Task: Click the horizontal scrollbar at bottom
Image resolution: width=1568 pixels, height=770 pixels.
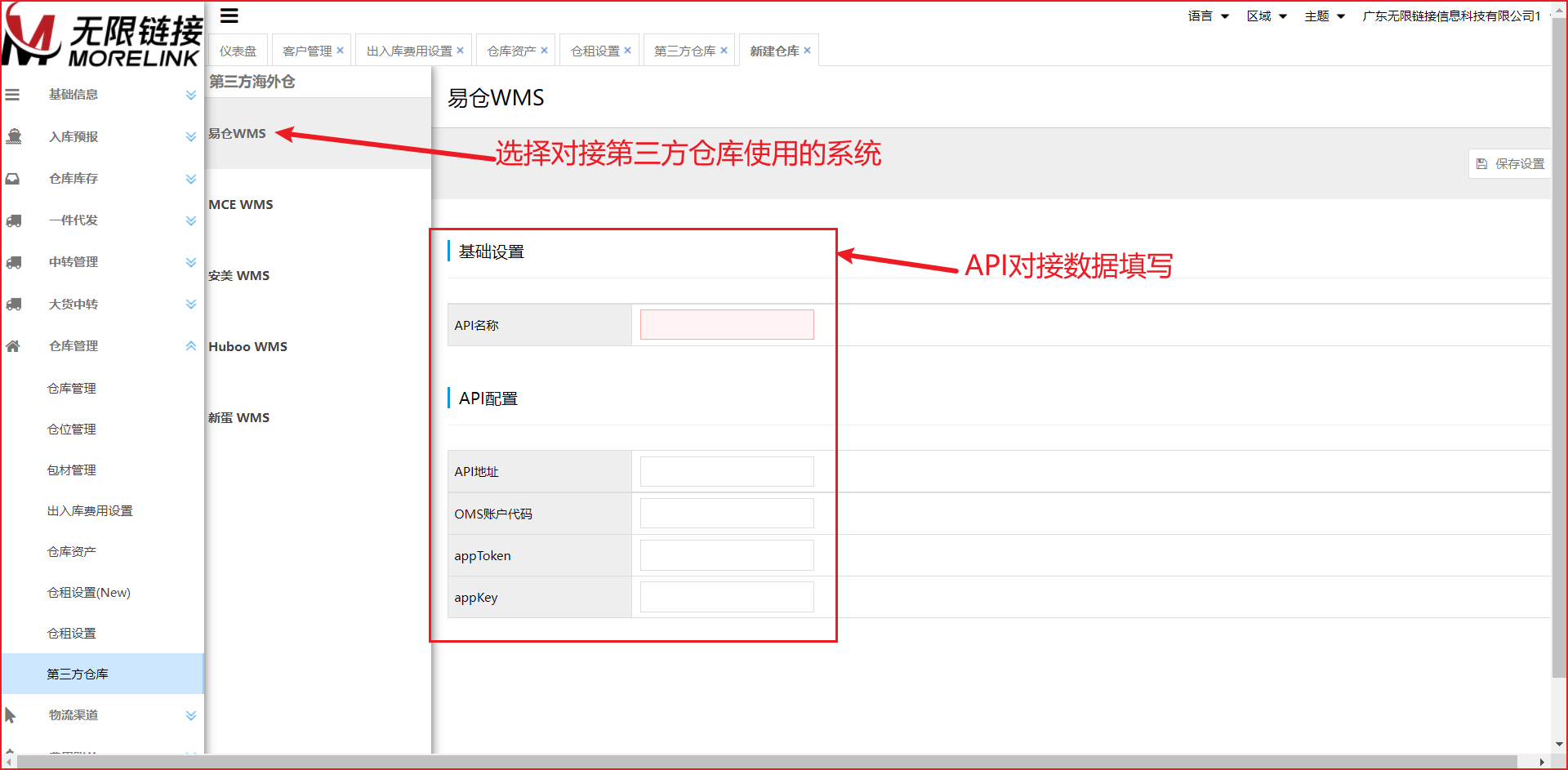Action: (766, 762)
